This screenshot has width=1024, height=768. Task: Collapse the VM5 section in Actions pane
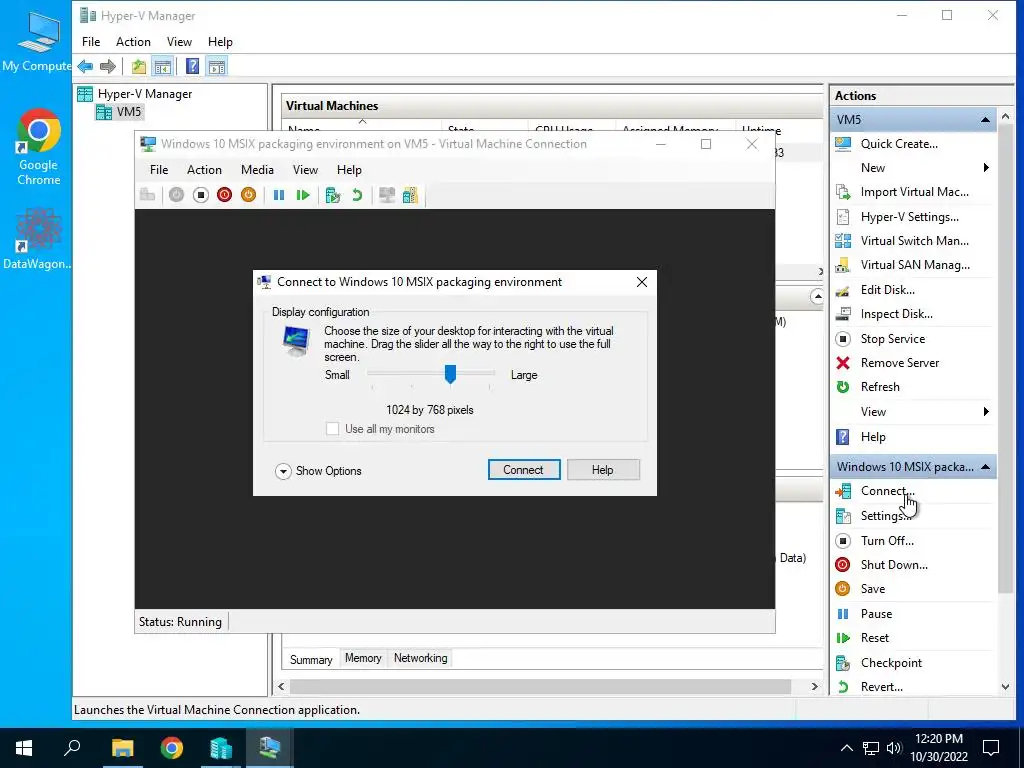(985, 120)
